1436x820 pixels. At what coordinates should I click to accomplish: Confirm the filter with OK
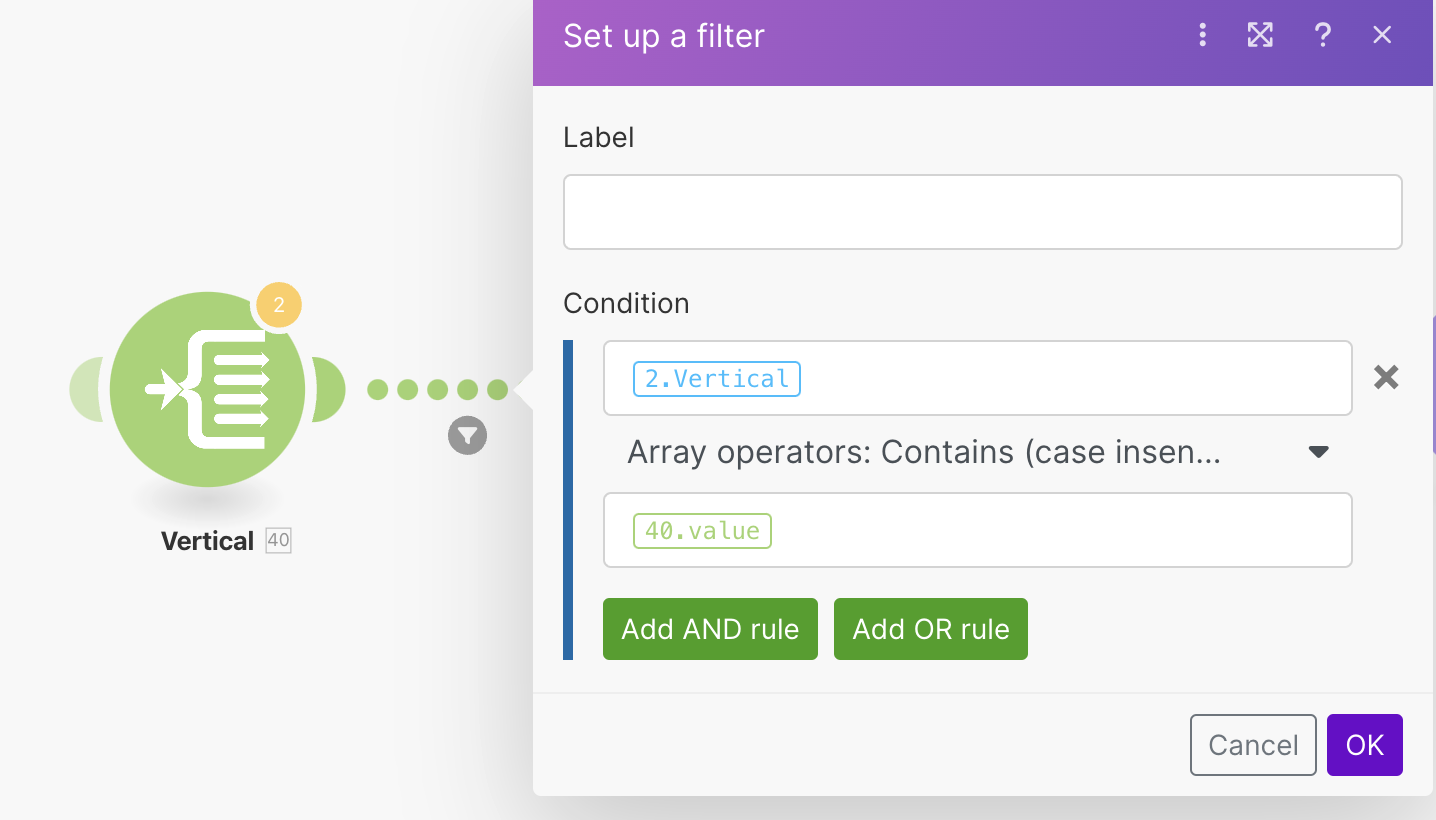click(x=1364, y=745)
